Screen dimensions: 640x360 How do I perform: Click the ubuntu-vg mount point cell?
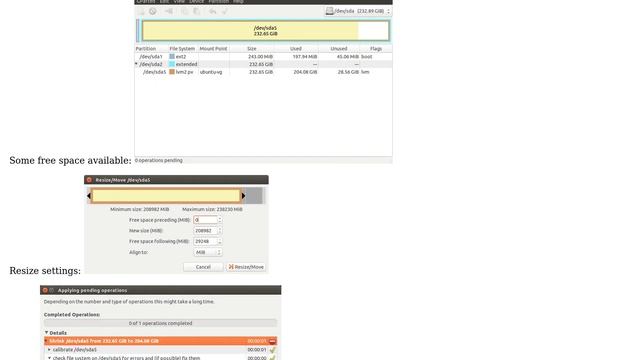coord(211,72)
